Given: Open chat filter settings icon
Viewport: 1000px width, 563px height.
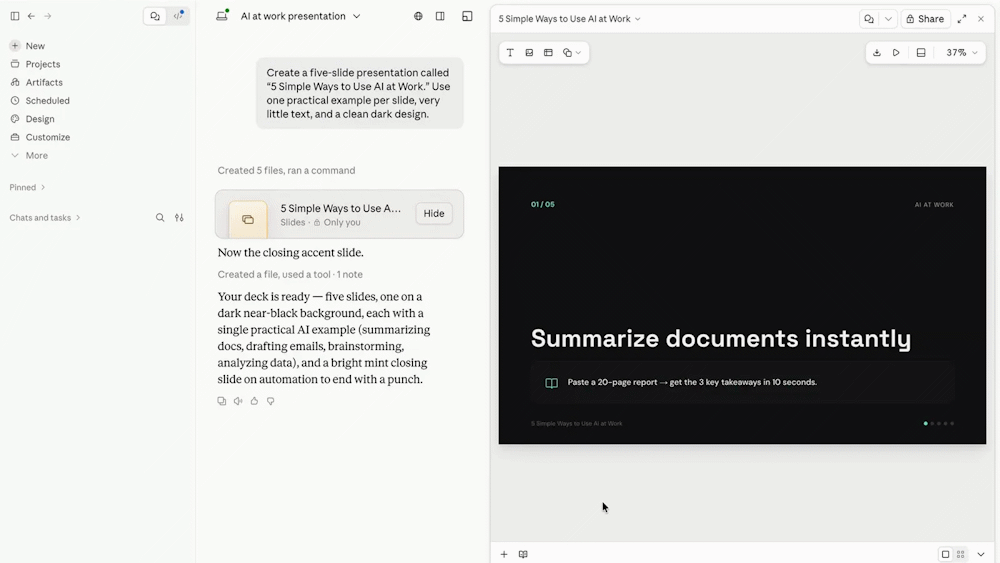Looking at the screenshot, I should (x=179, y=217).
